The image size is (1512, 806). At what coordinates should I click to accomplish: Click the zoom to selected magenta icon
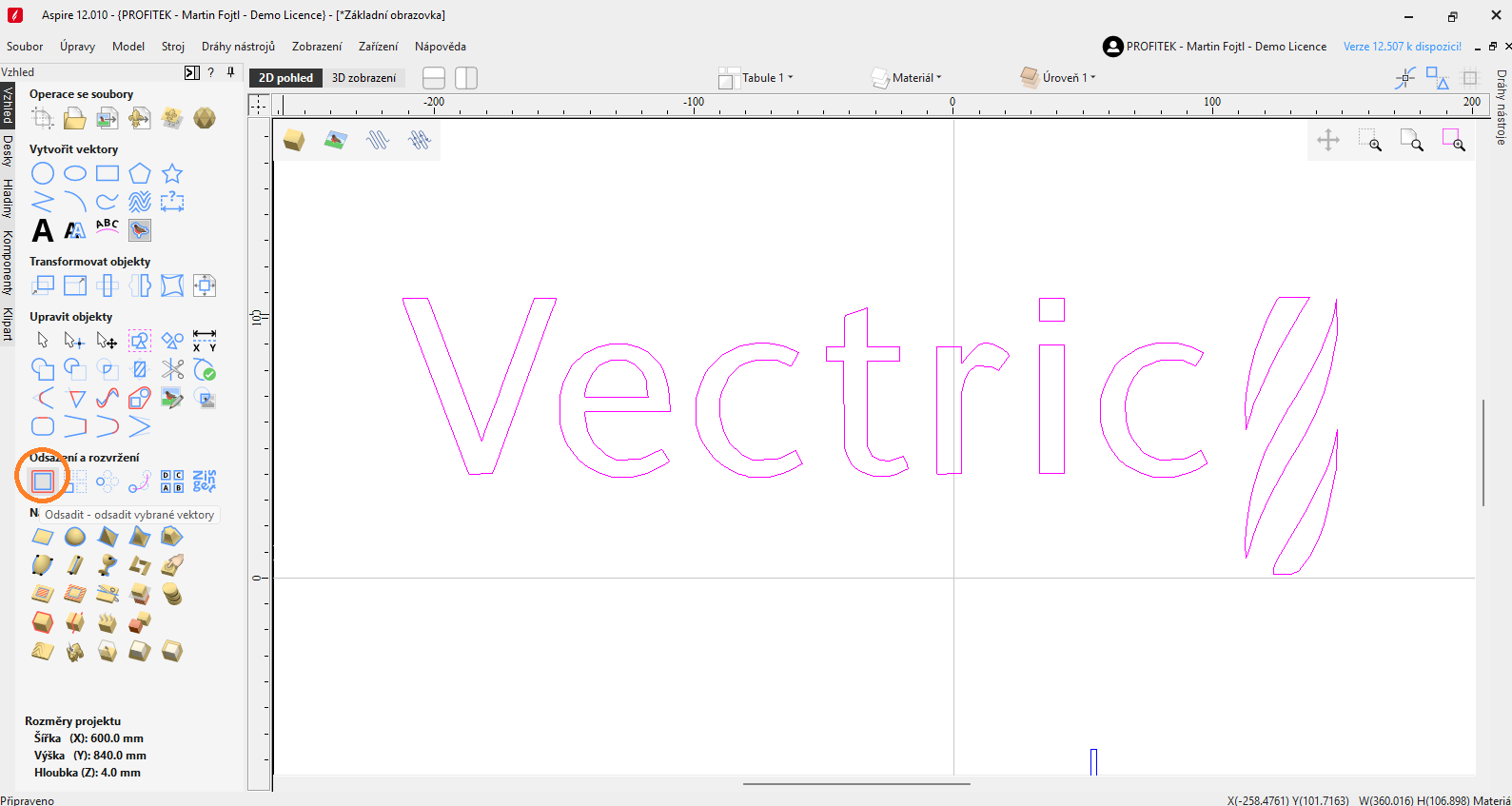(x=1453, y=141)
